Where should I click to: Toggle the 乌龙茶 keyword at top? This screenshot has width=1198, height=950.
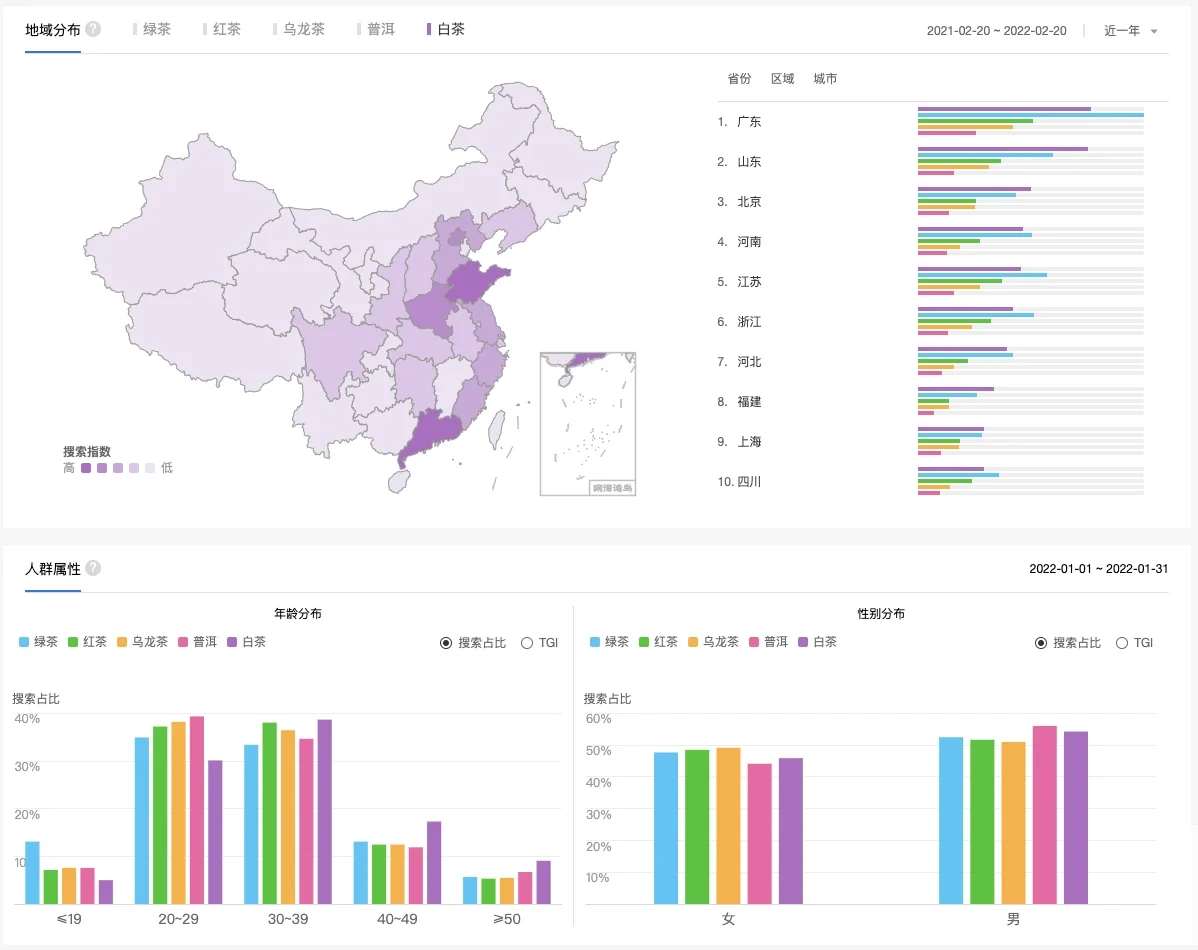[x=300, y=29]
